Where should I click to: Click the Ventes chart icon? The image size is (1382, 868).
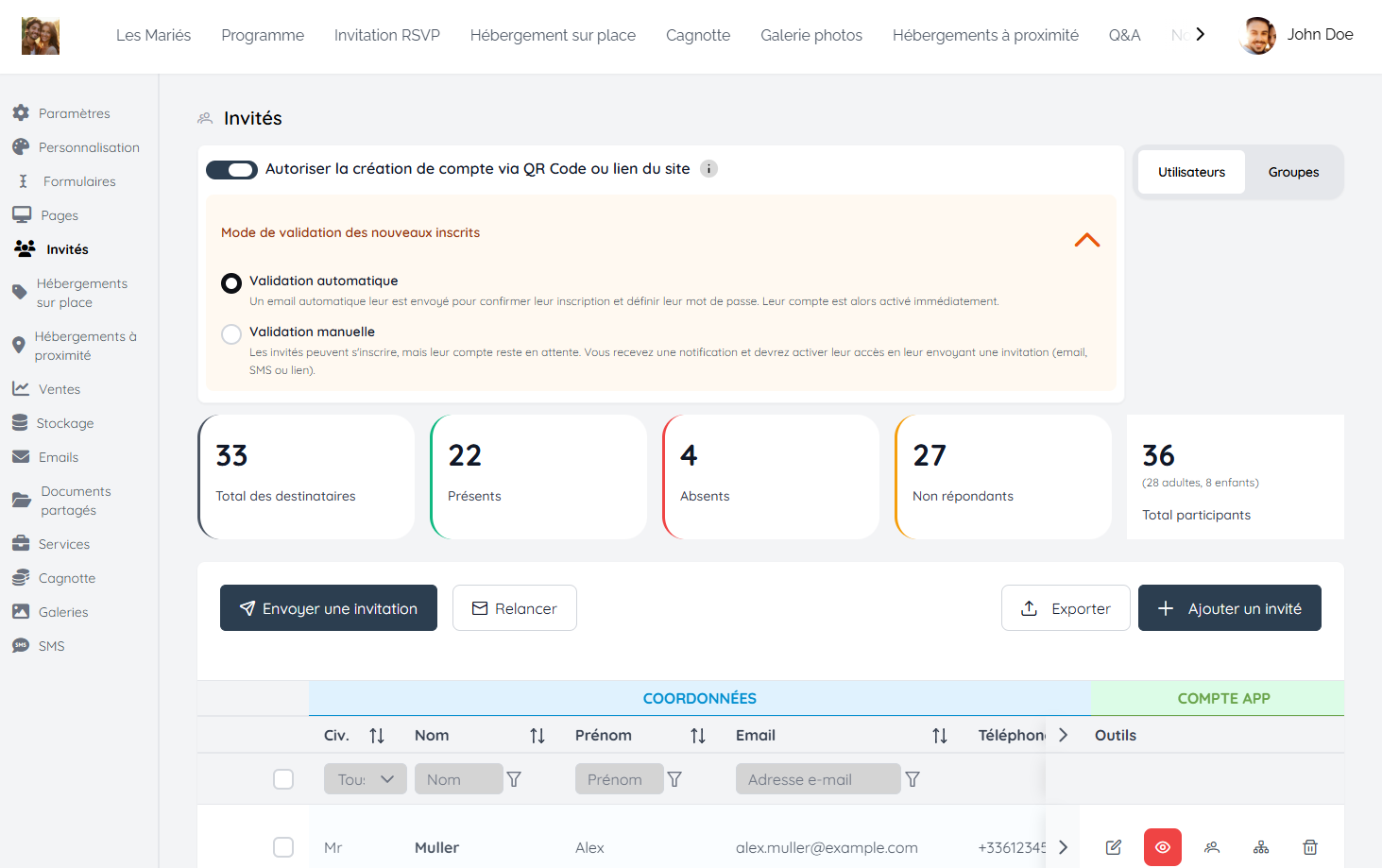tap(21, 388)
